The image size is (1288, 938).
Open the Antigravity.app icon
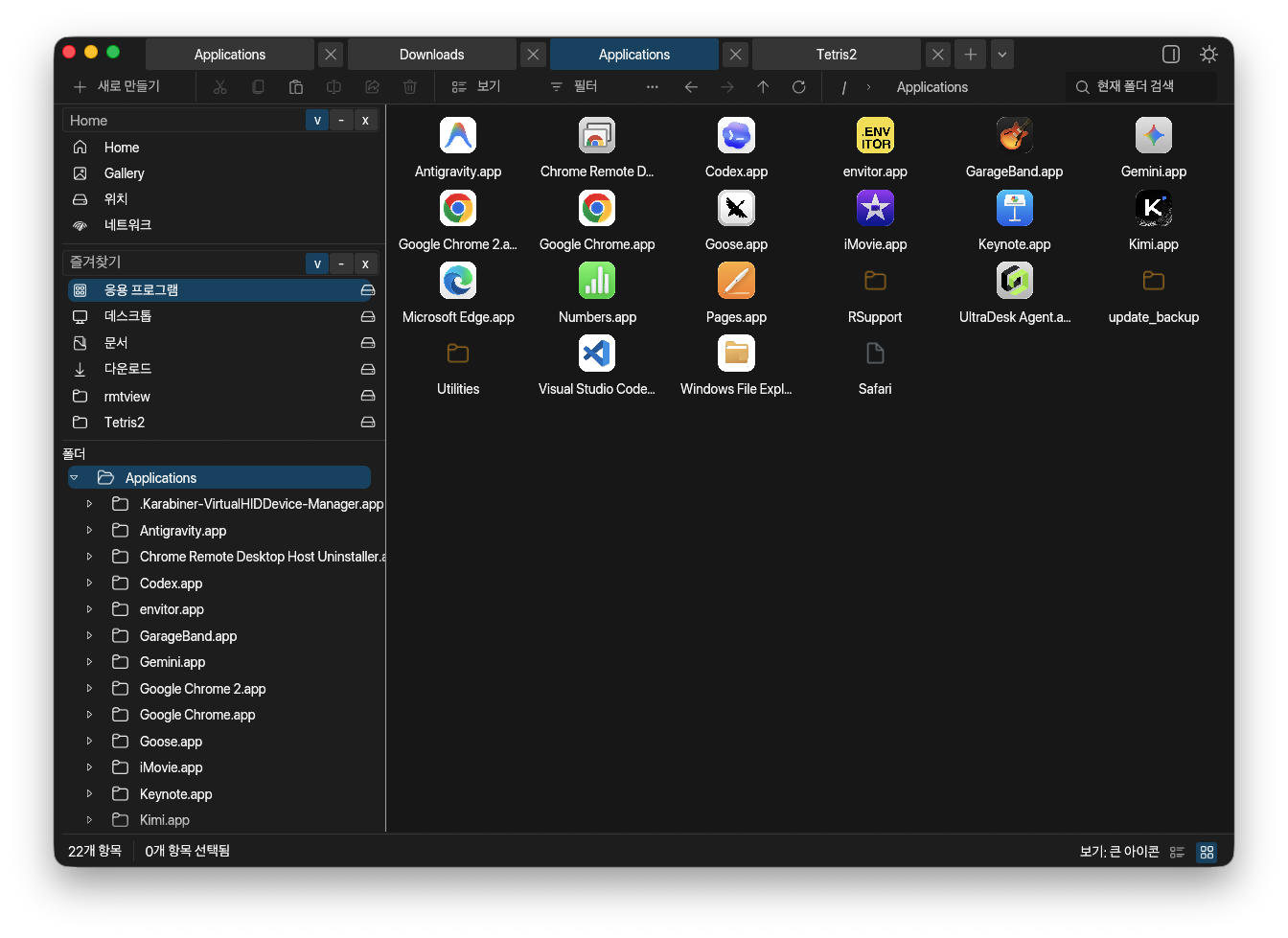pyautogui.click(x=458, y=135)
